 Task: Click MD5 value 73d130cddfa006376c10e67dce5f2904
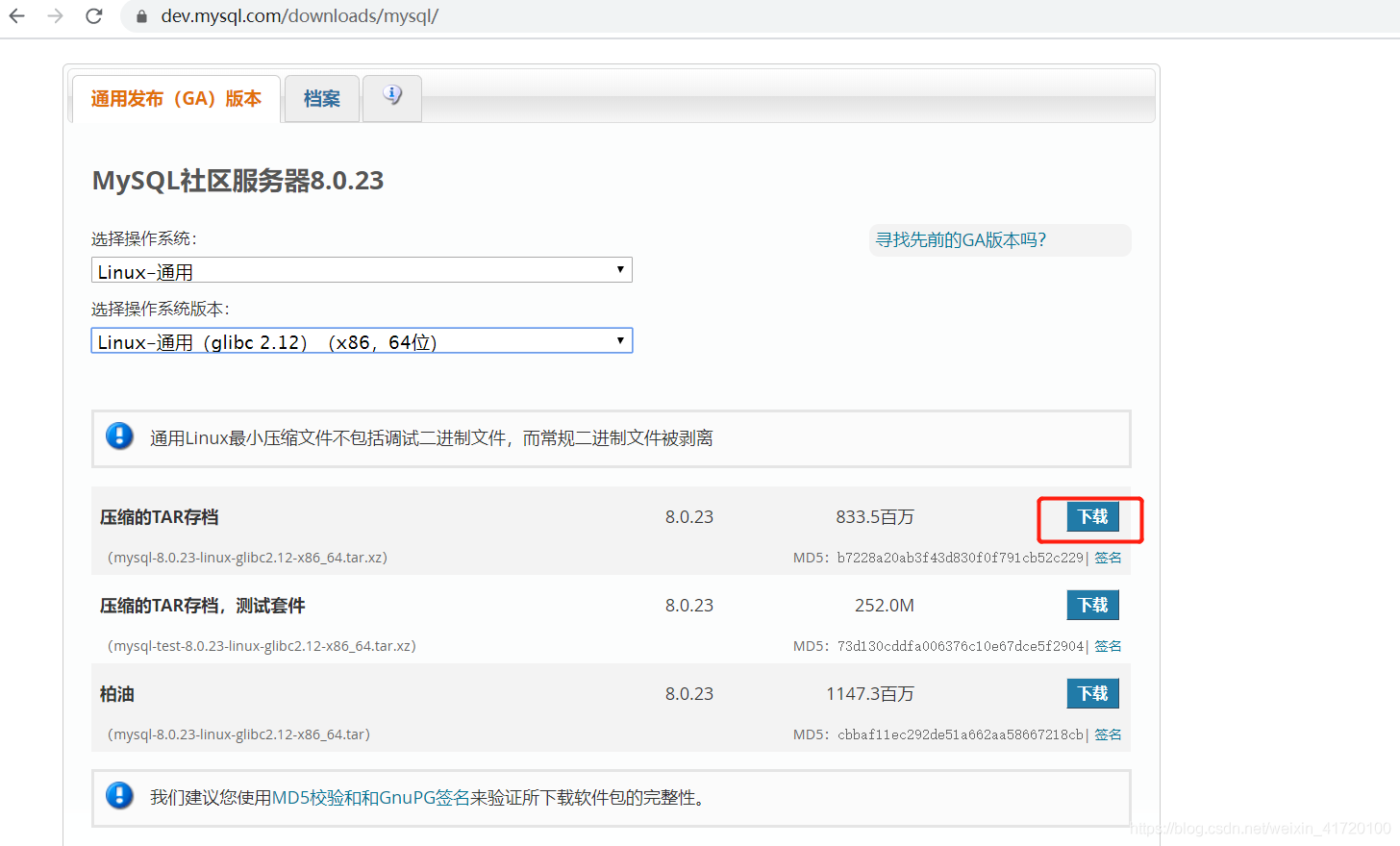961,646
